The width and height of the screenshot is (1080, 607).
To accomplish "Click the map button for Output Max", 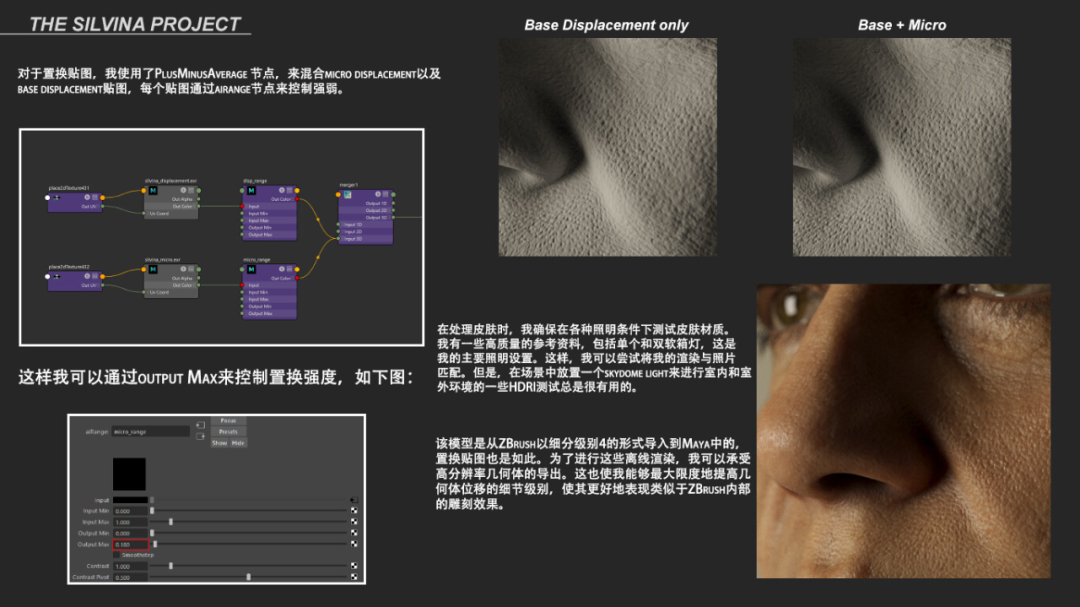I will click(354, 544).
